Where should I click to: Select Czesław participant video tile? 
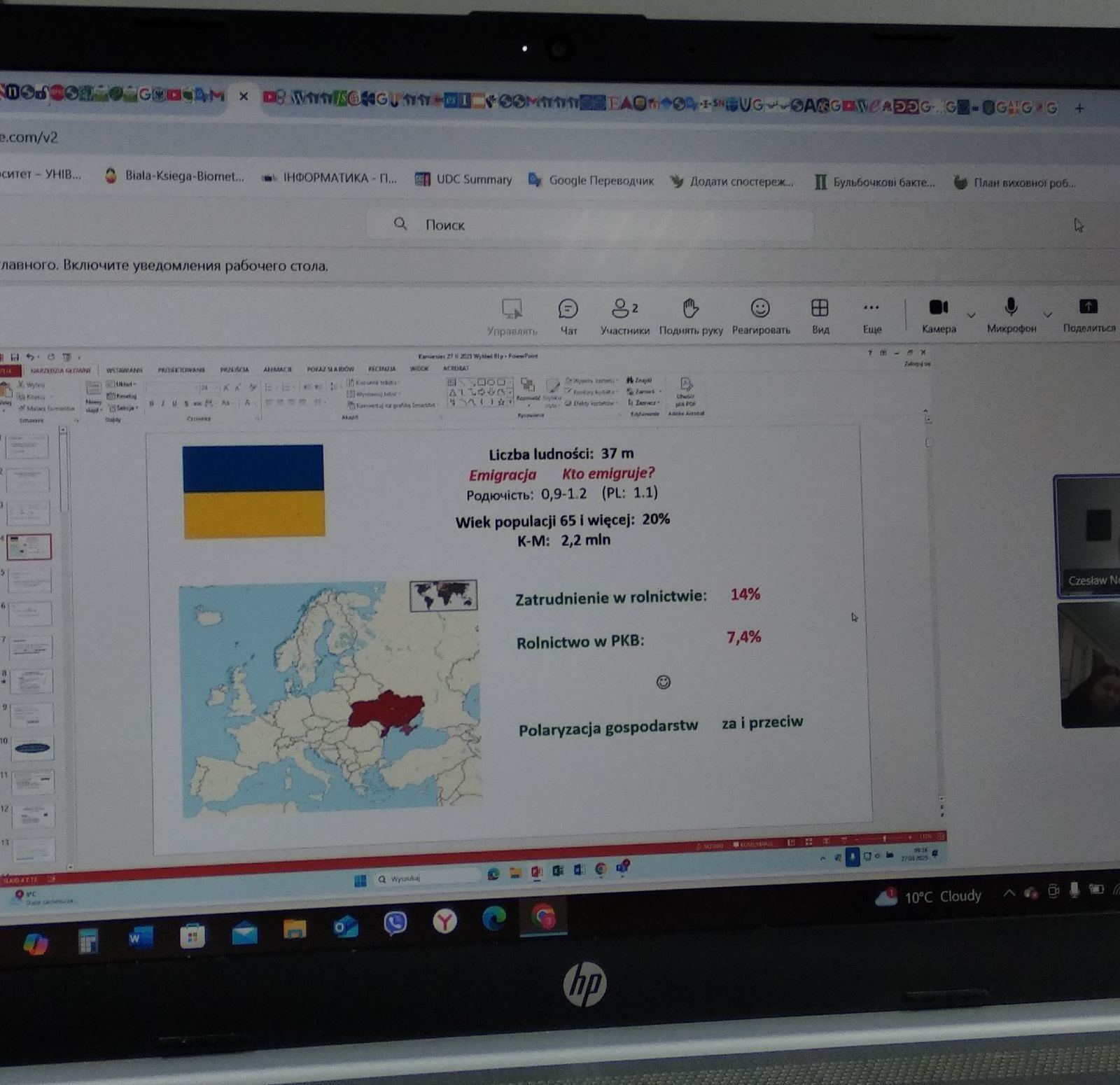(x=1088, y=536)
